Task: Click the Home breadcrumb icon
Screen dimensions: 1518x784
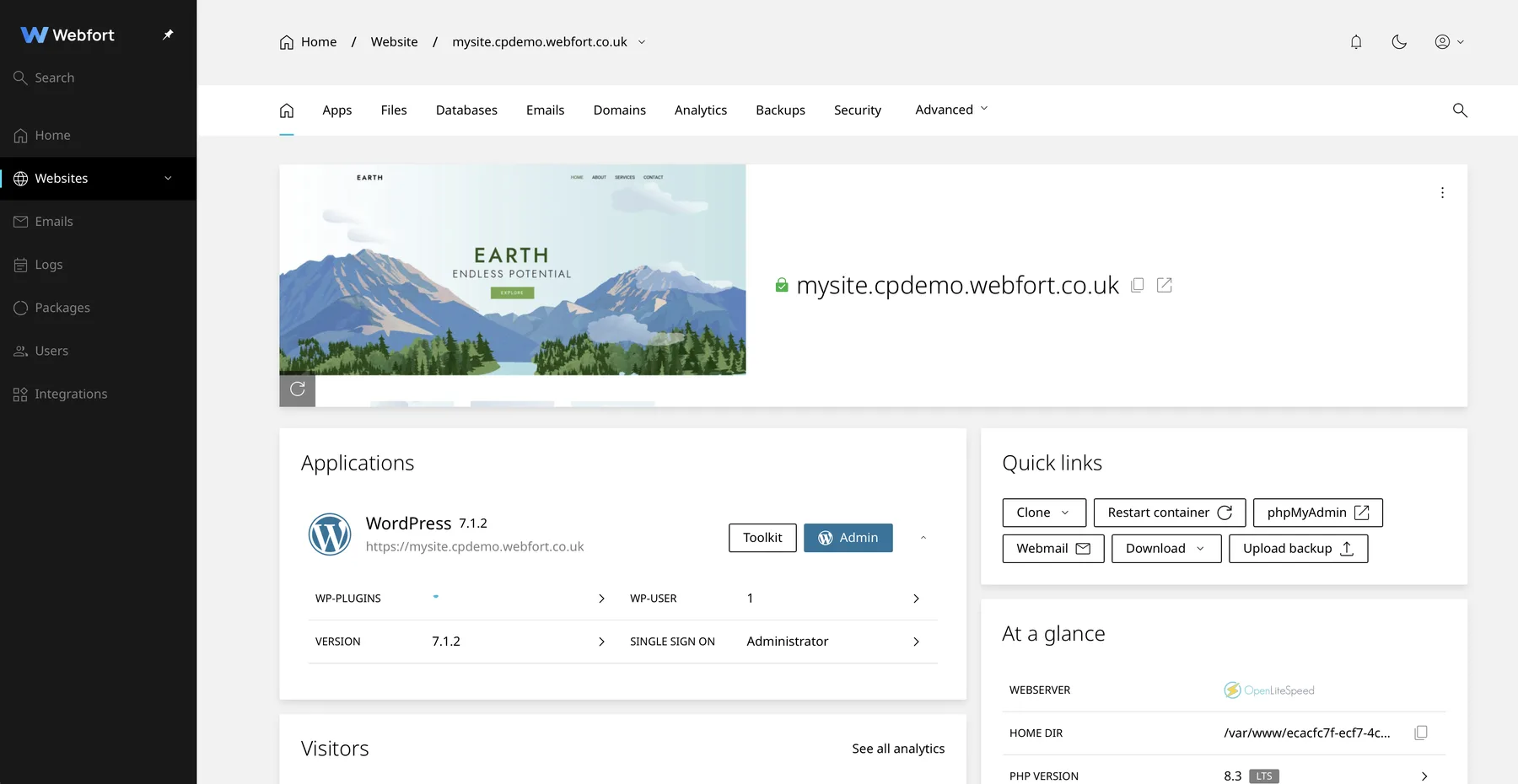Action: 287,42
